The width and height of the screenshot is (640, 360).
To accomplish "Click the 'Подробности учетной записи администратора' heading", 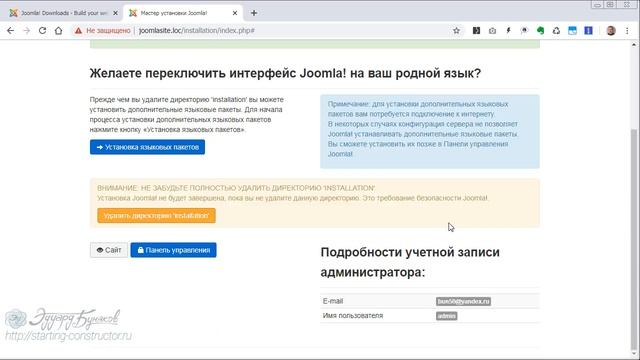I will pos(410,262).
